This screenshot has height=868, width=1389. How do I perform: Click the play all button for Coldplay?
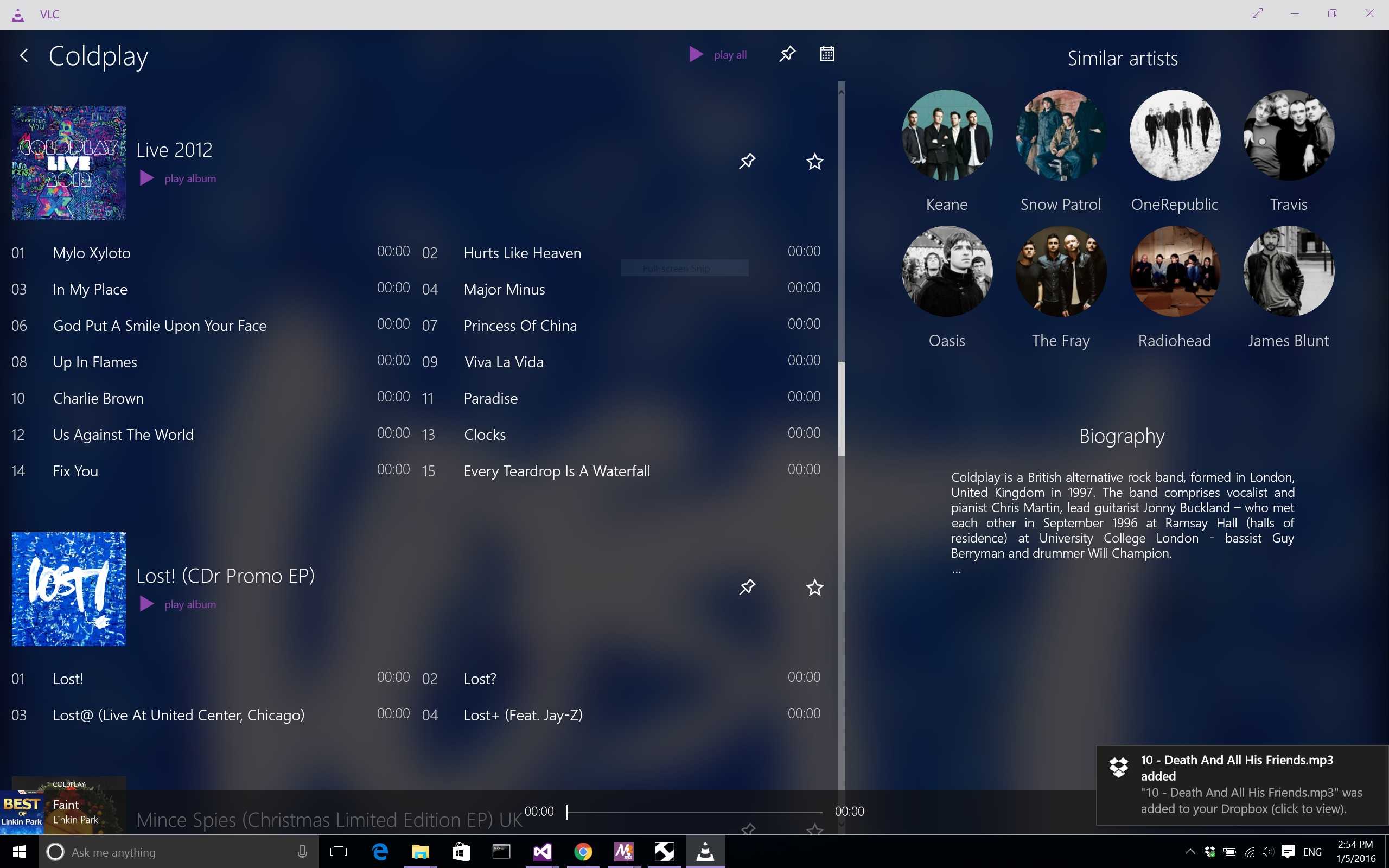(x=717, y=53)
